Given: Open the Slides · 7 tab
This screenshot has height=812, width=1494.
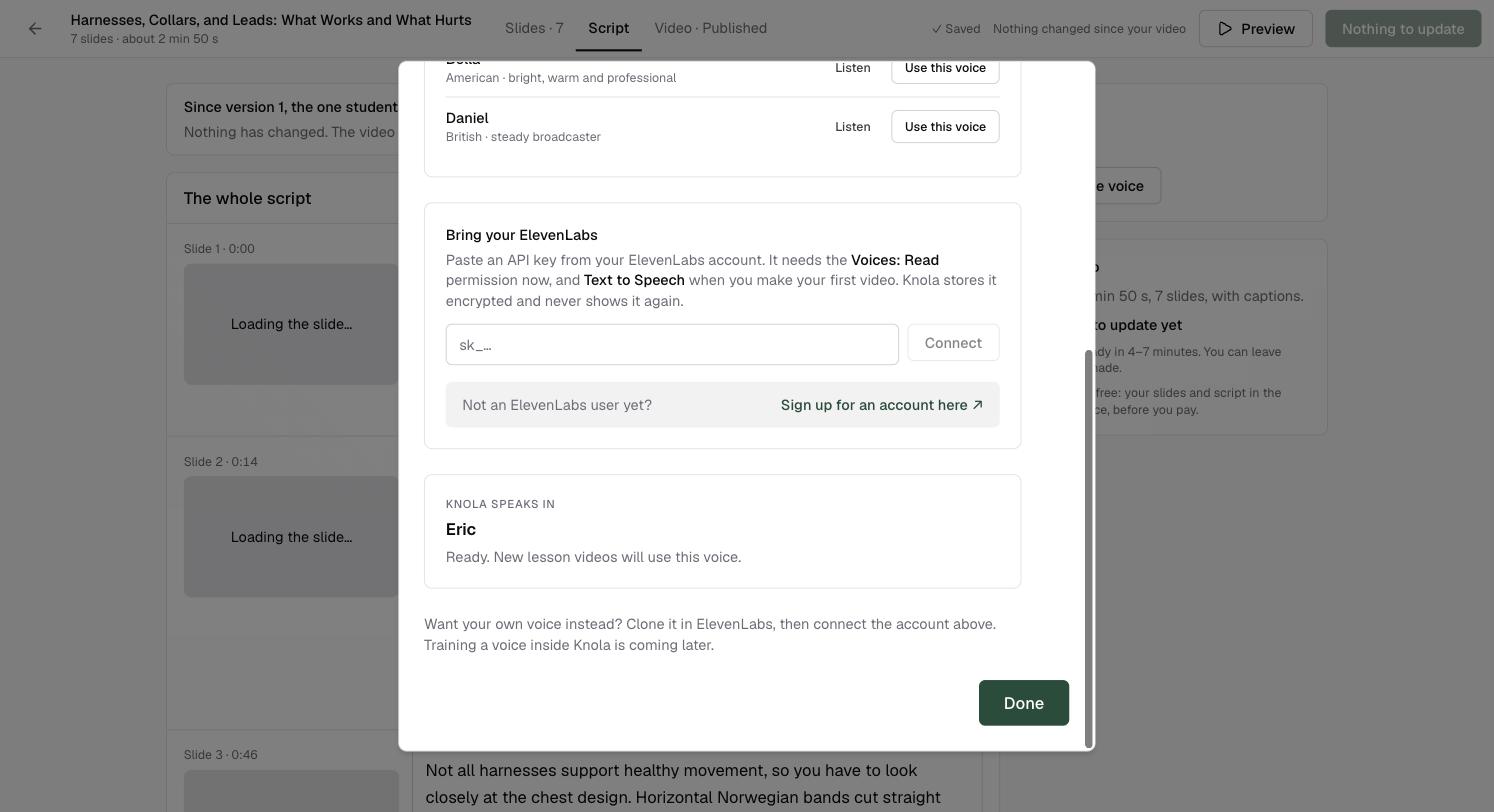Looking at the screenshot, I should [534, 28].
